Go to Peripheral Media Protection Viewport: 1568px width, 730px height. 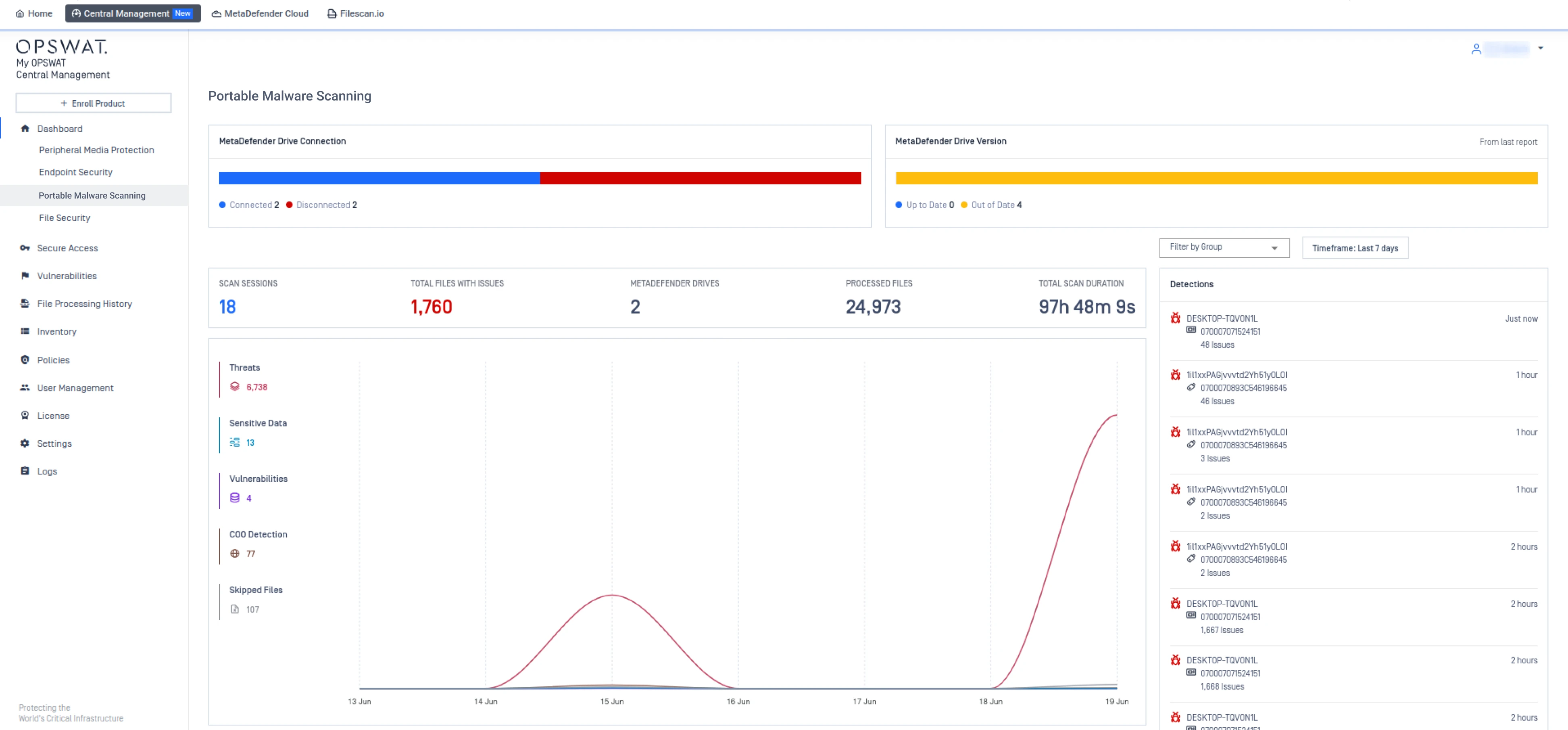tap(96, 150)
